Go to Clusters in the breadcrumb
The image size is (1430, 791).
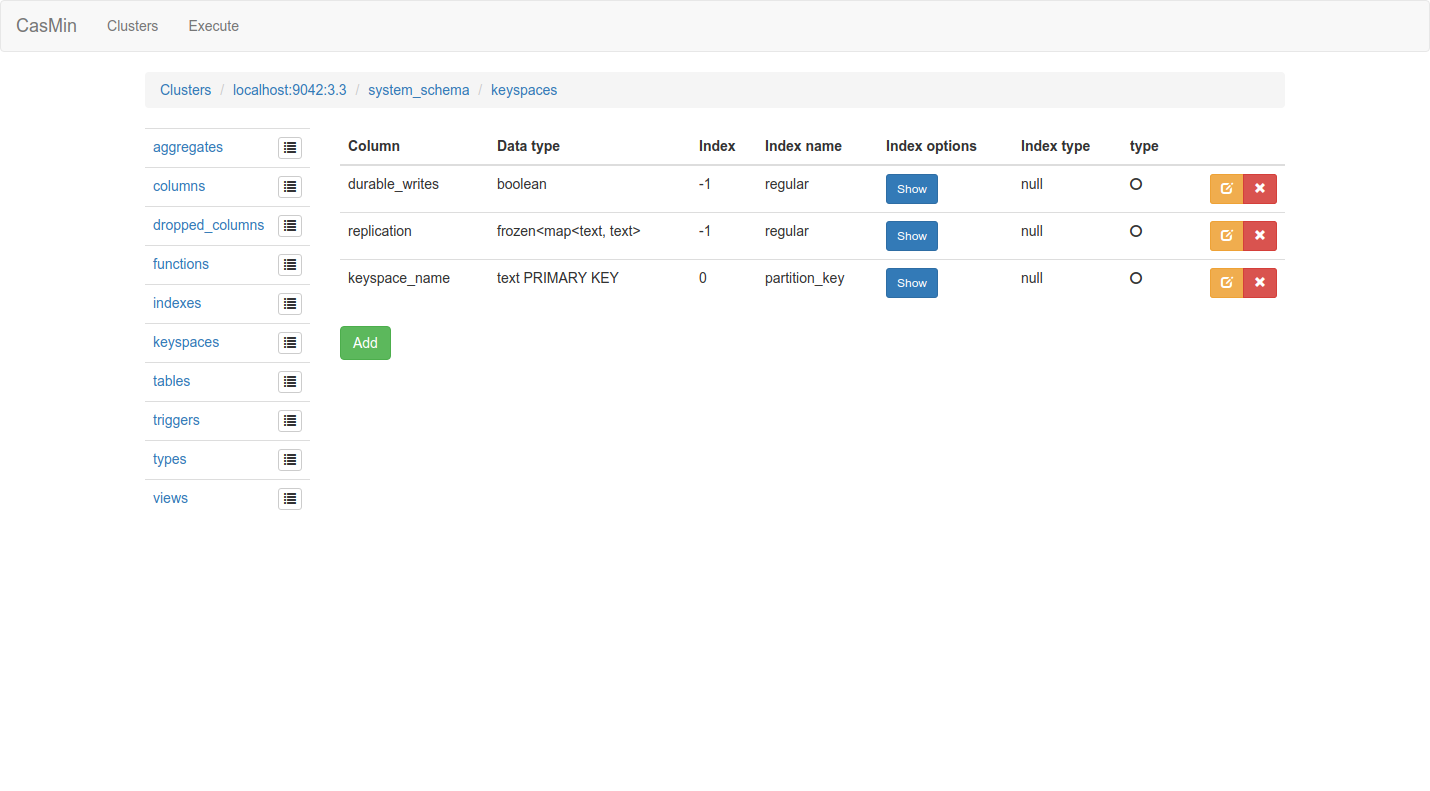[x=186, y=90]
